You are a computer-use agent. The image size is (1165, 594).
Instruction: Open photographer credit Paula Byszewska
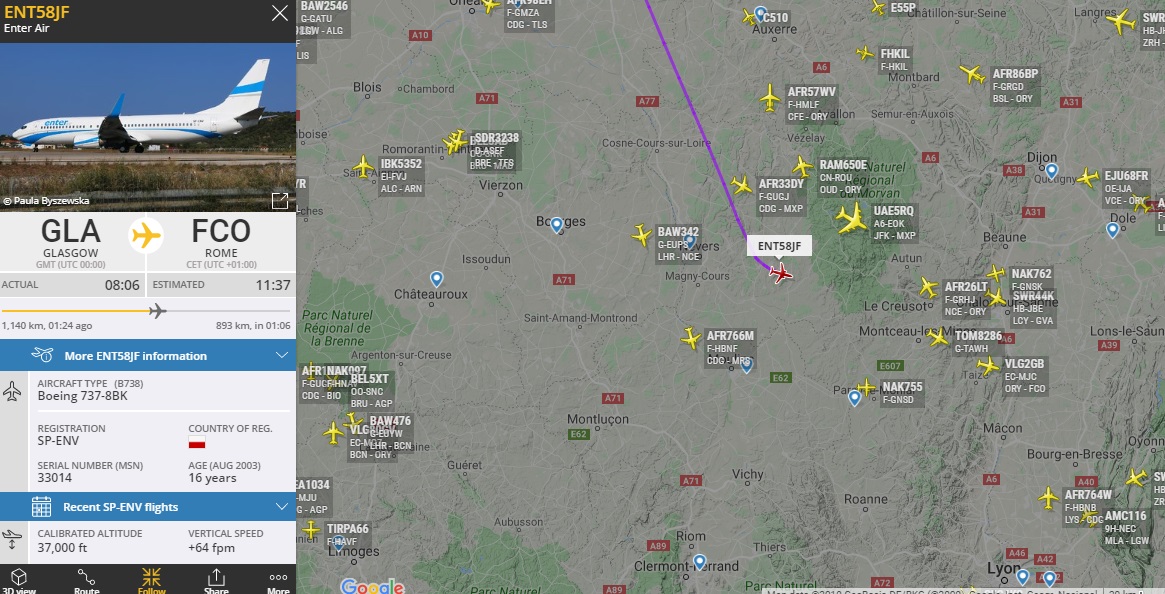tap(46, 201)
